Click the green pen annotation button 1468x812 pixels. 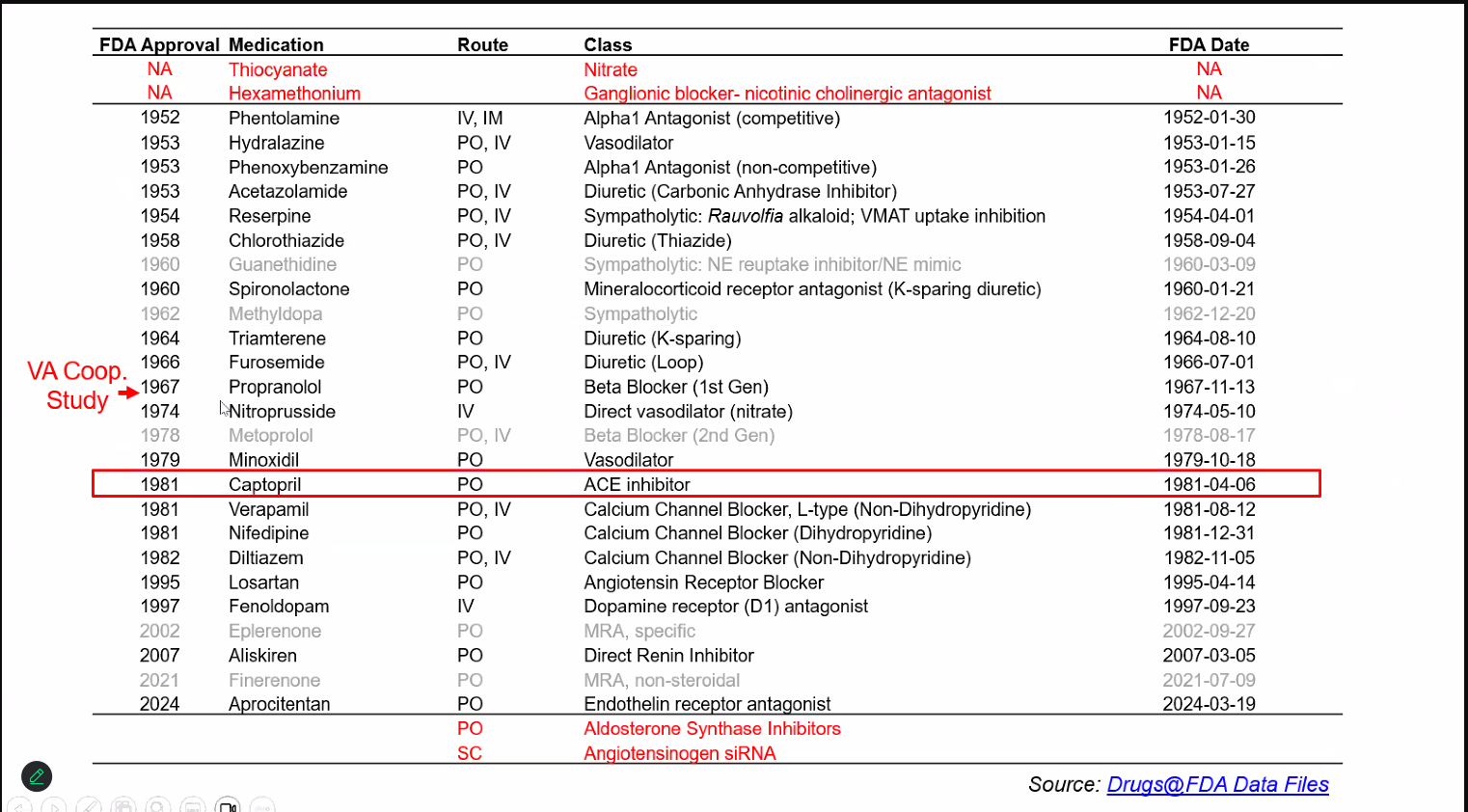[x=37, y=776]
